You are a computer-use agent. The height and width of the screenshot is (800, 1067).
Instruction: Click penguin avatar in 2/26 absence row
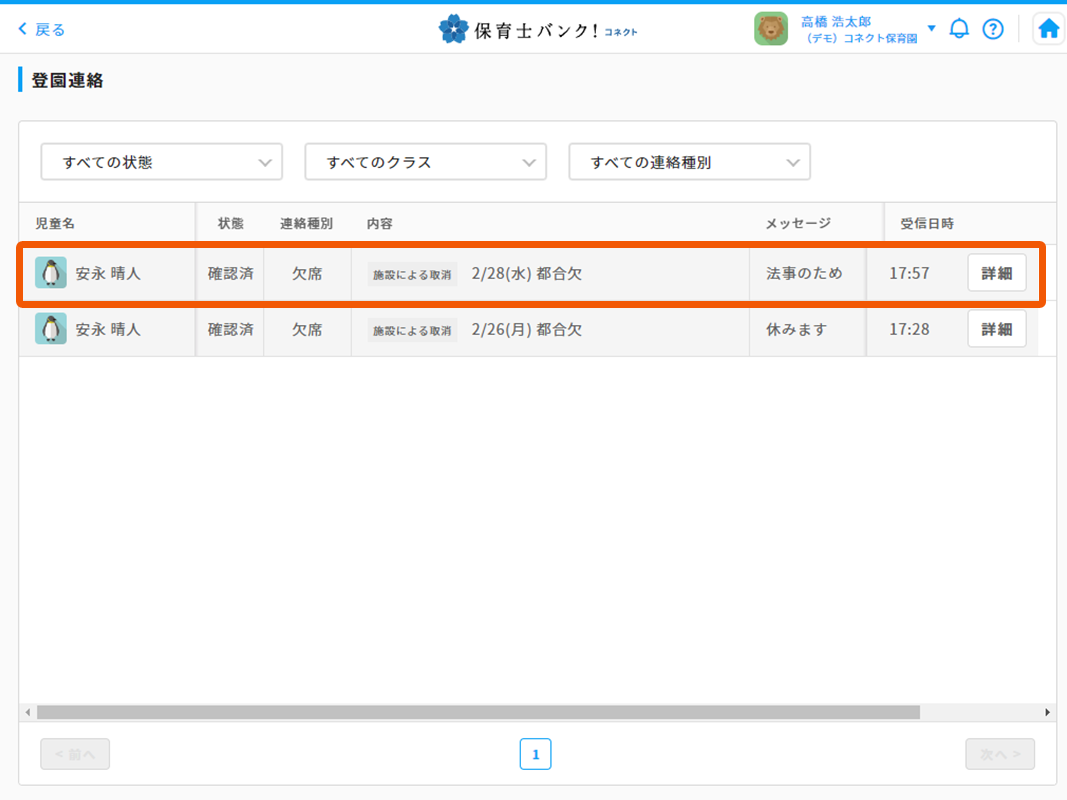click(51, 329)
